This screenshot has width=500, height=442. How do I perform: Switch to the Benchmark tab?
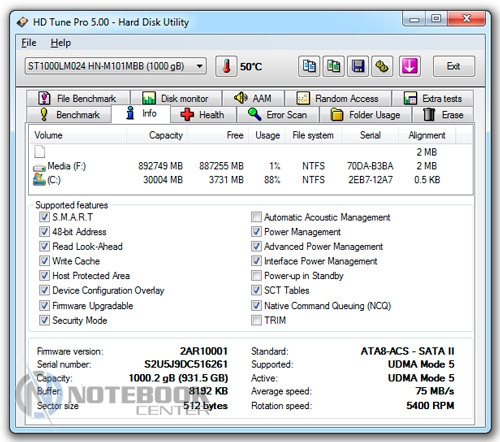69,115
